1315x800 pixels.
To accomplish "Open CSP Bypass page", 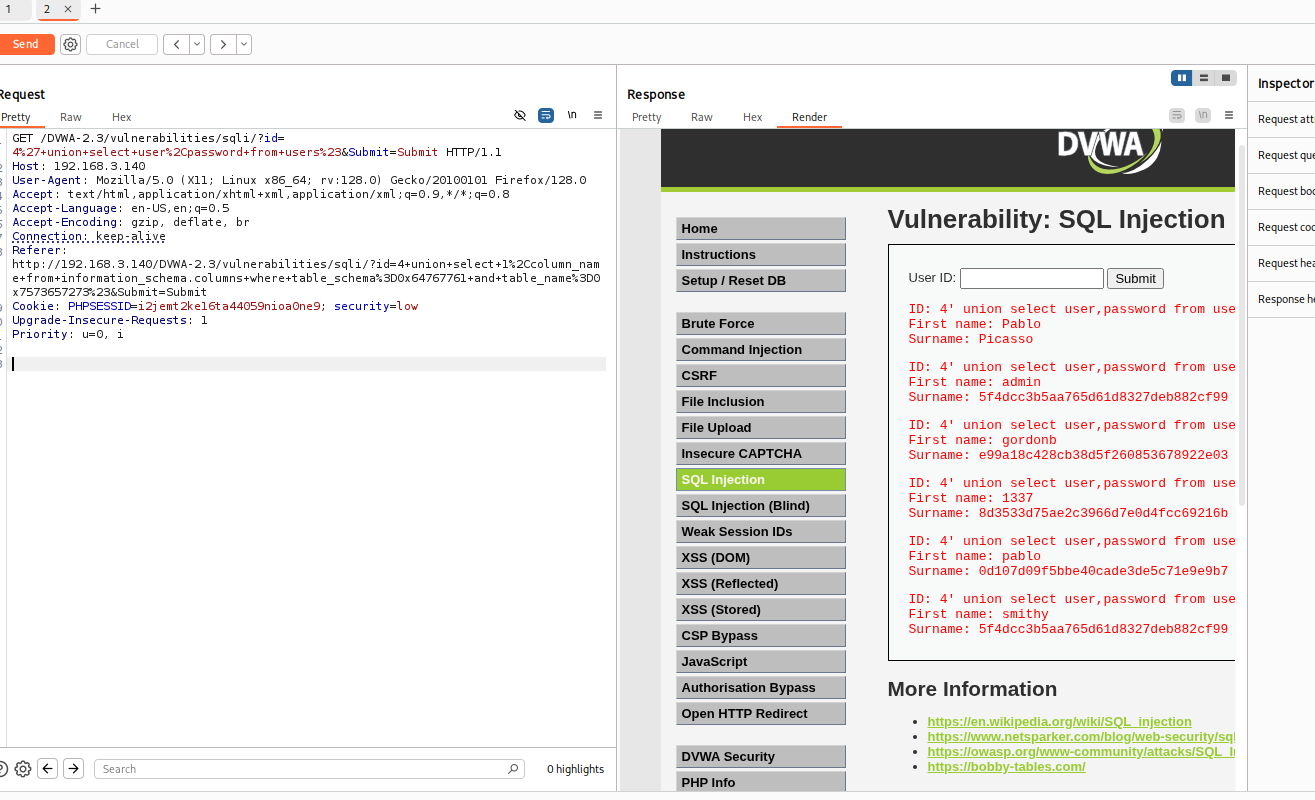I will 761,635.
